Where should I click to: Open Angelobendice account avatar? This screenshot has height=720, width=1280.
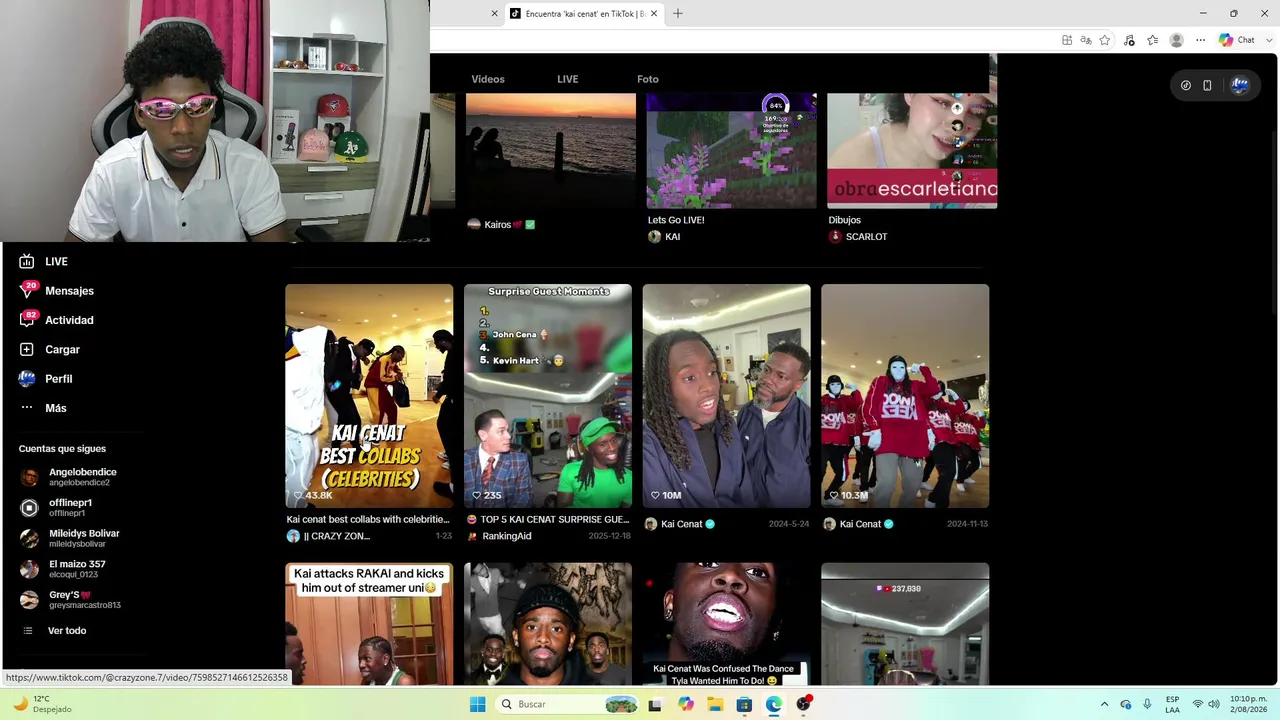29,477
